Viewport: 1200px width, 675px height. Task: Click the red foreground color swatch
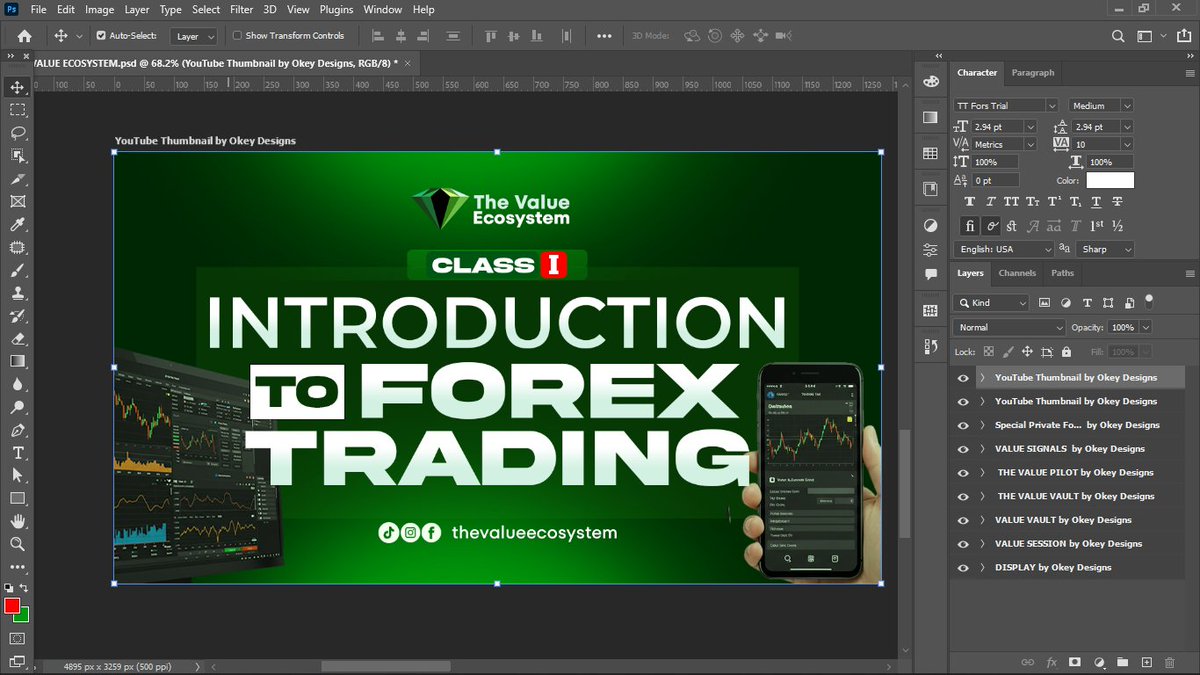pyautogui.click(x=12, y=606)
